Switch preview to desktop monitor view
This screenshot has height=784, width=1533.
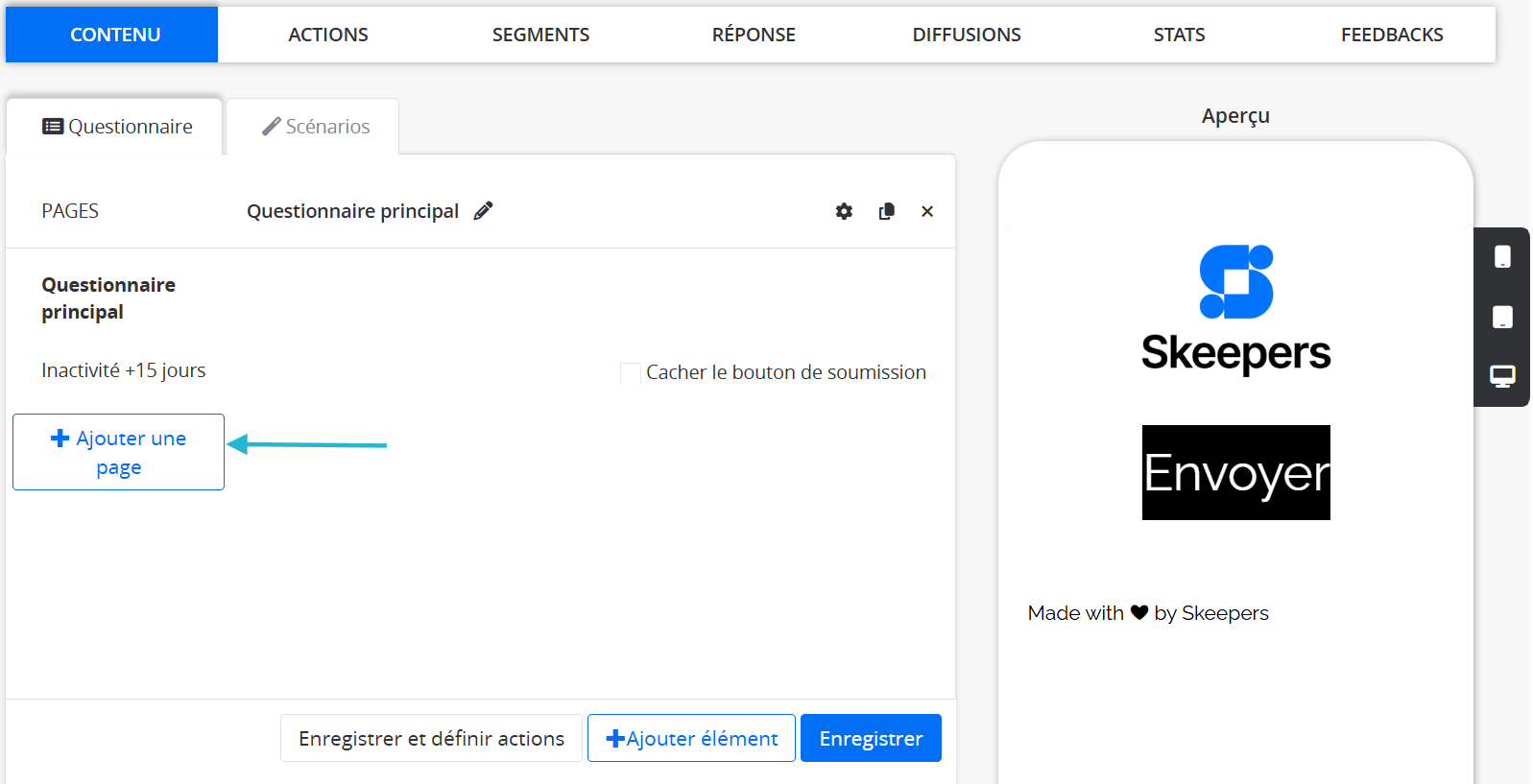(x=1502, y=376)
